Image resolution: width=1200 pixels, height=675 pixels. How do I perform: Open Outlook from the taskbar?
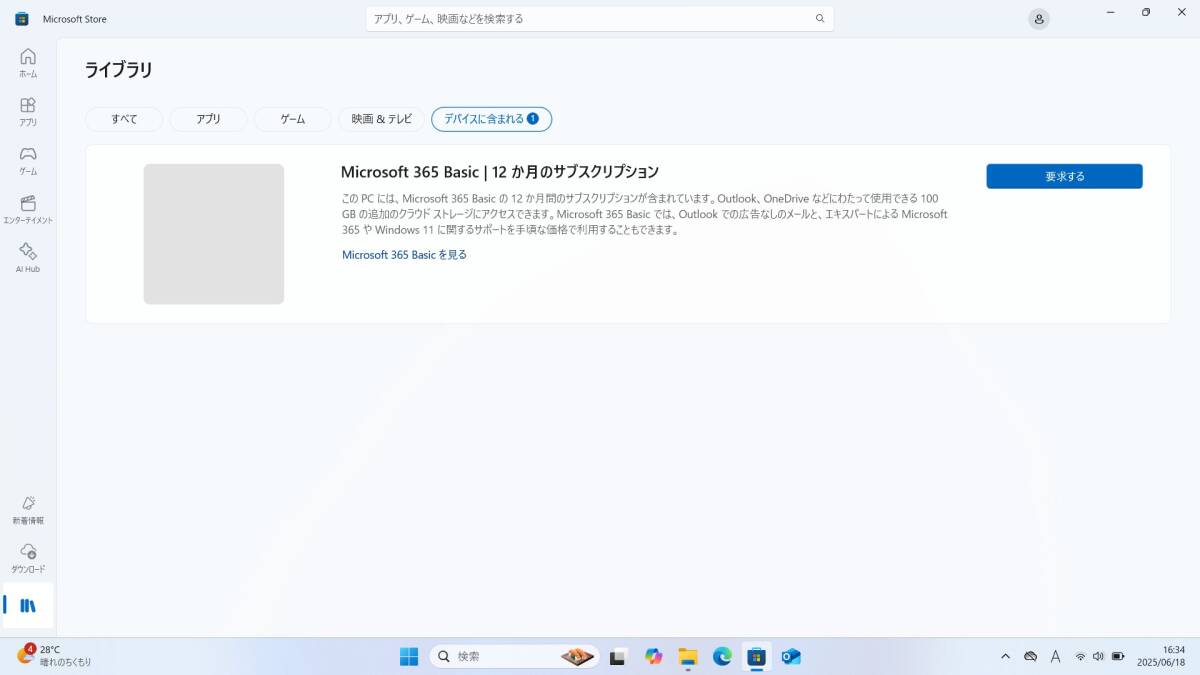coord(791,656)
